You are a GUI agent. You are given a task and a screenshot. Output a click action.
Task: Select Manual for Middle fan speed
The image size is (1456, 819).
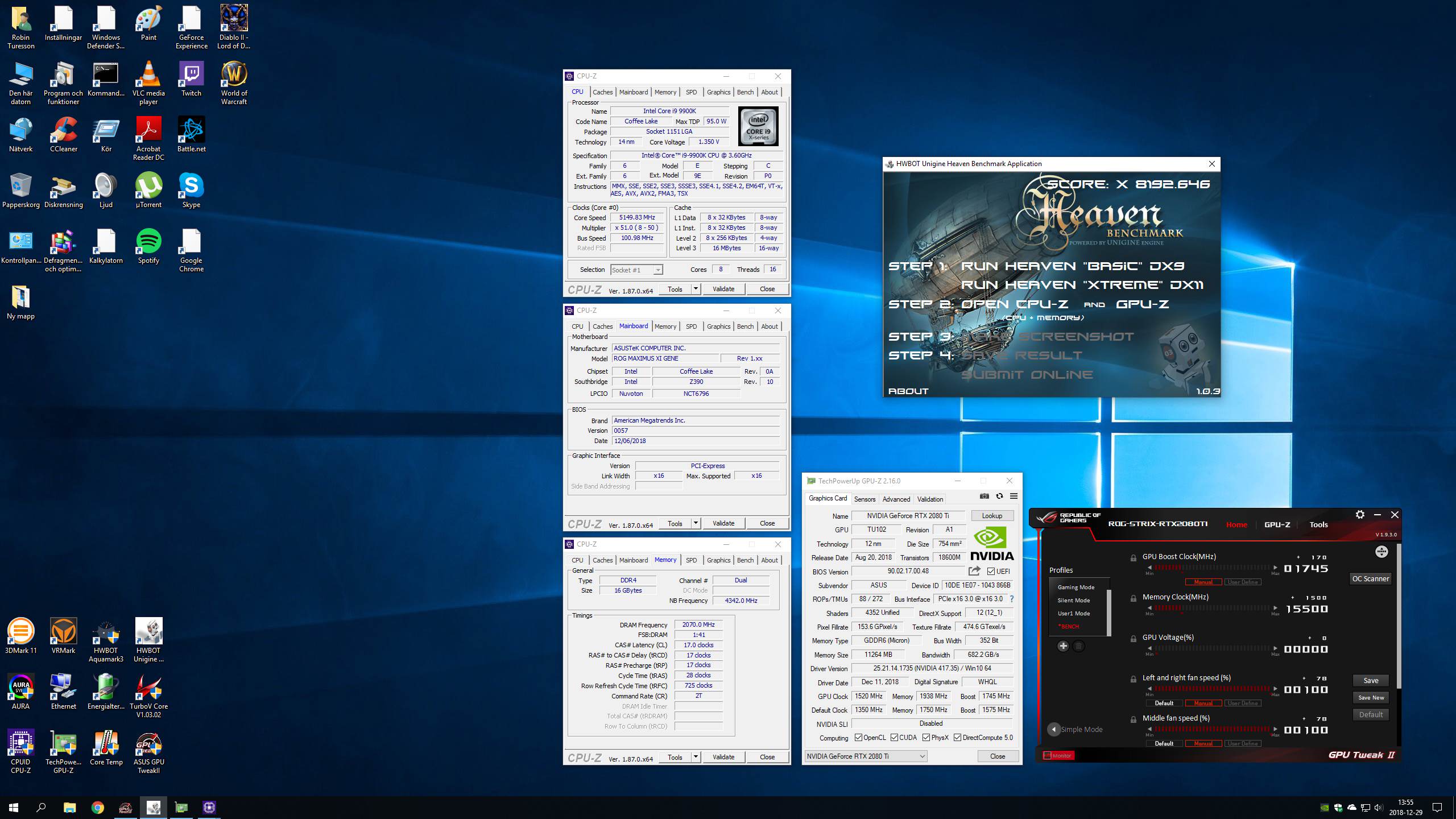(x=1203, y=743)
